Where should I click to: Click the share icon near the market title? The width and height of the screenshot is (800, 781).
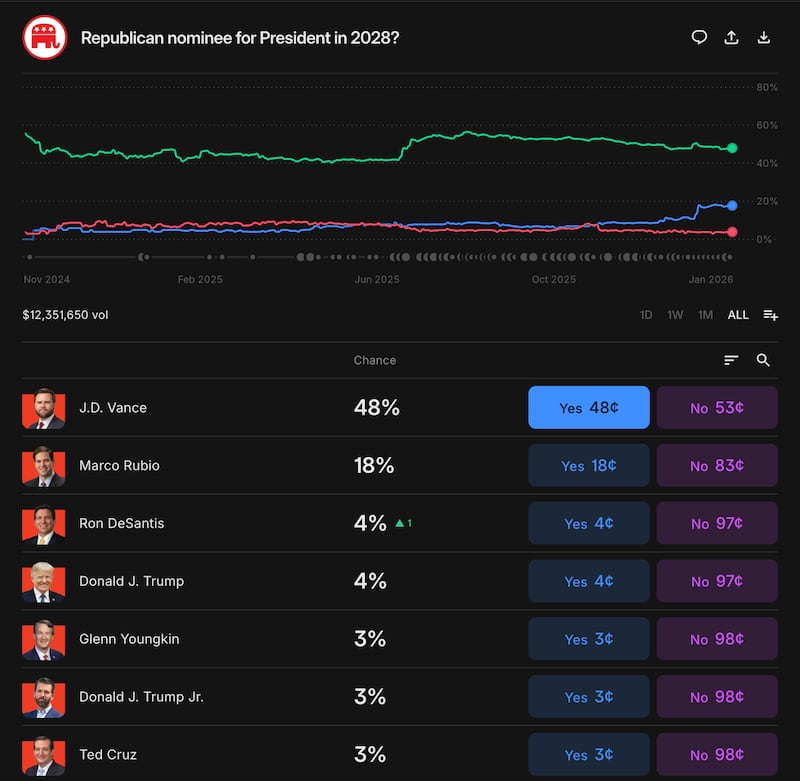pyautogui.click(x=731, y=37)
